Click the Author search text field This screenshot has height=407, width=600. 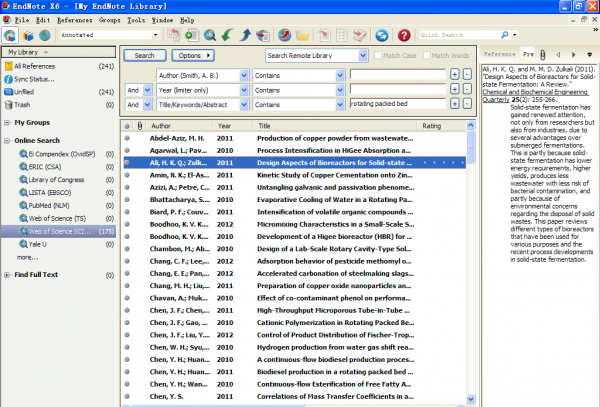[398, 74]
